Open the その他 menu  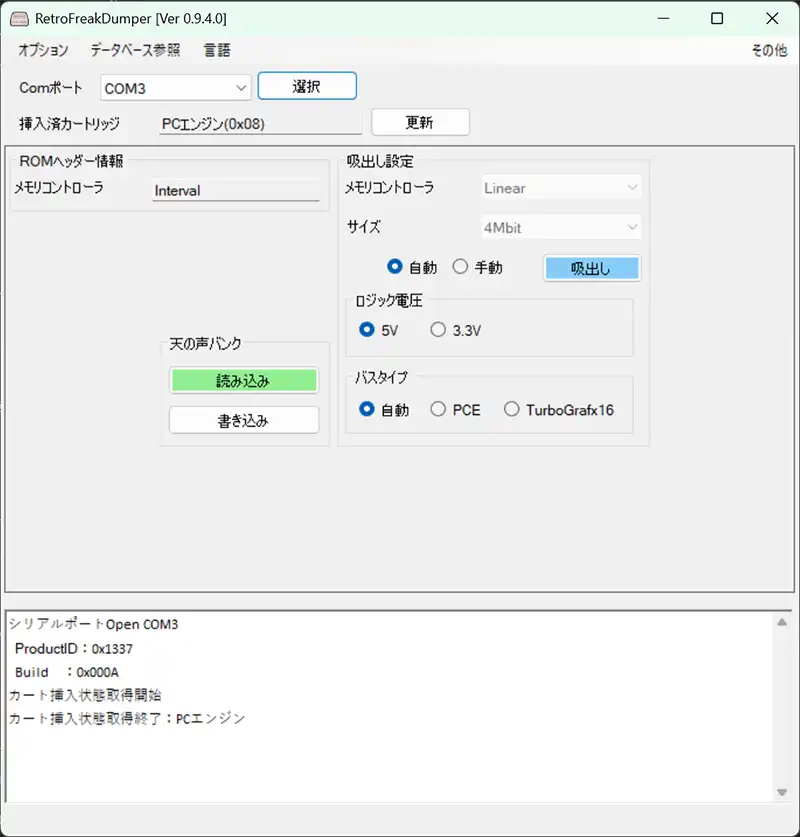[768, 50]
